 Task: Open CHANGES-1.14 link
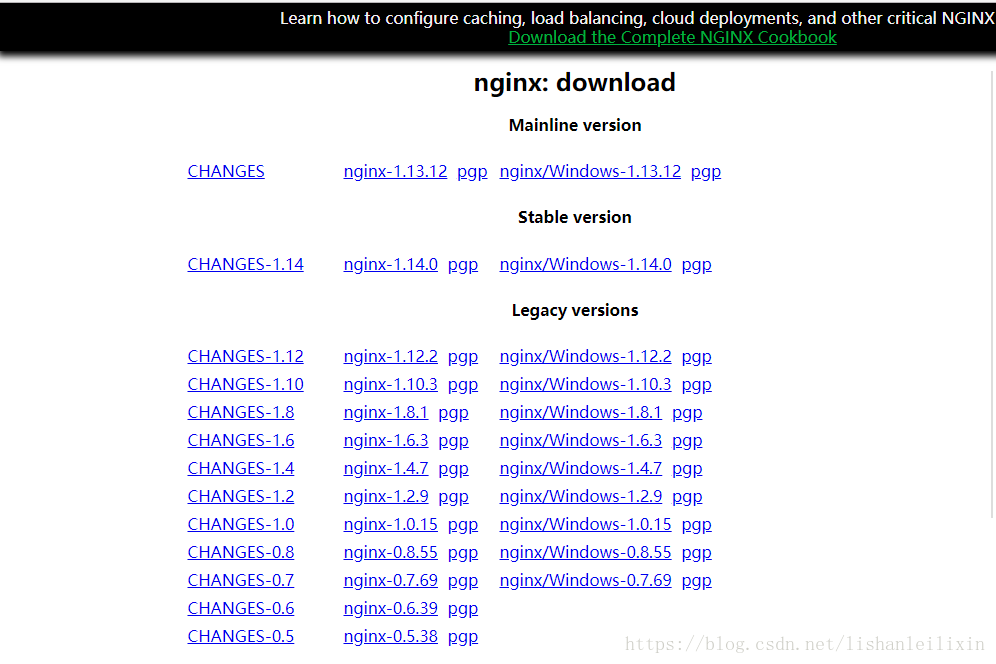tap(245, 264)
